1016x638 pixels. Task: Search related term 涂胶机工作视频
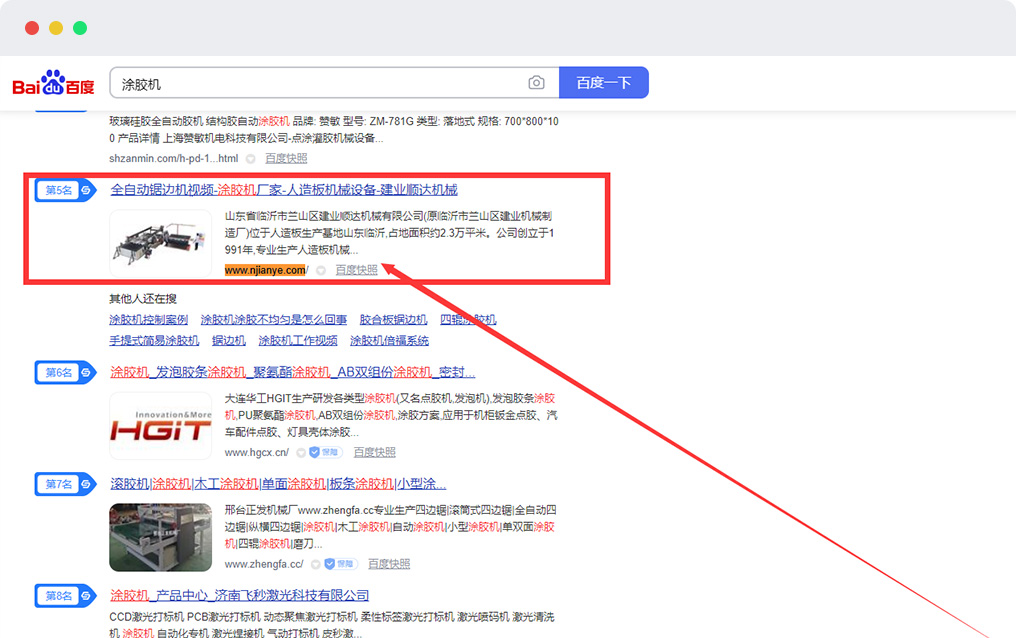tap(298, 341)
